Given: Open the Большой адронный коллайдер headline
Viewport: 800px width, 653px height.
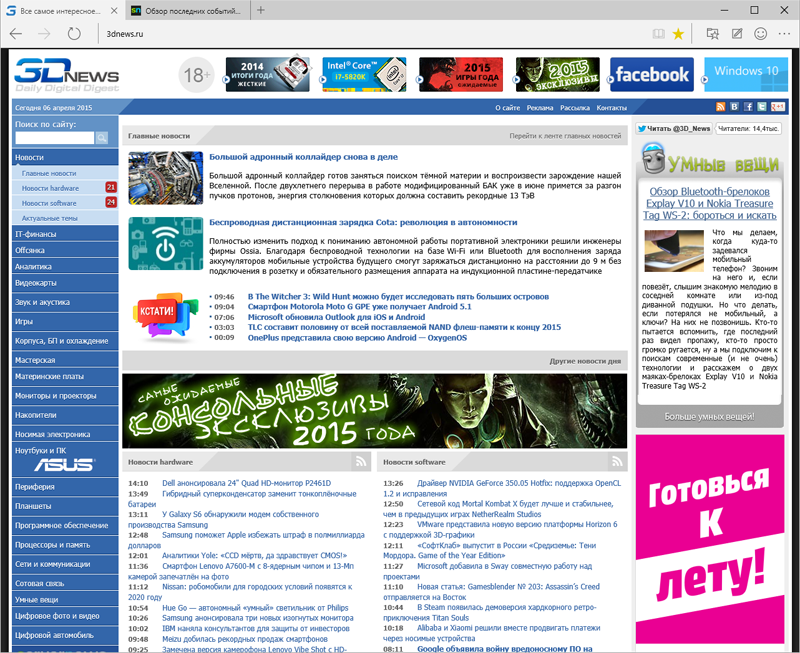Looking at the screenshot, I should point(304,157).
